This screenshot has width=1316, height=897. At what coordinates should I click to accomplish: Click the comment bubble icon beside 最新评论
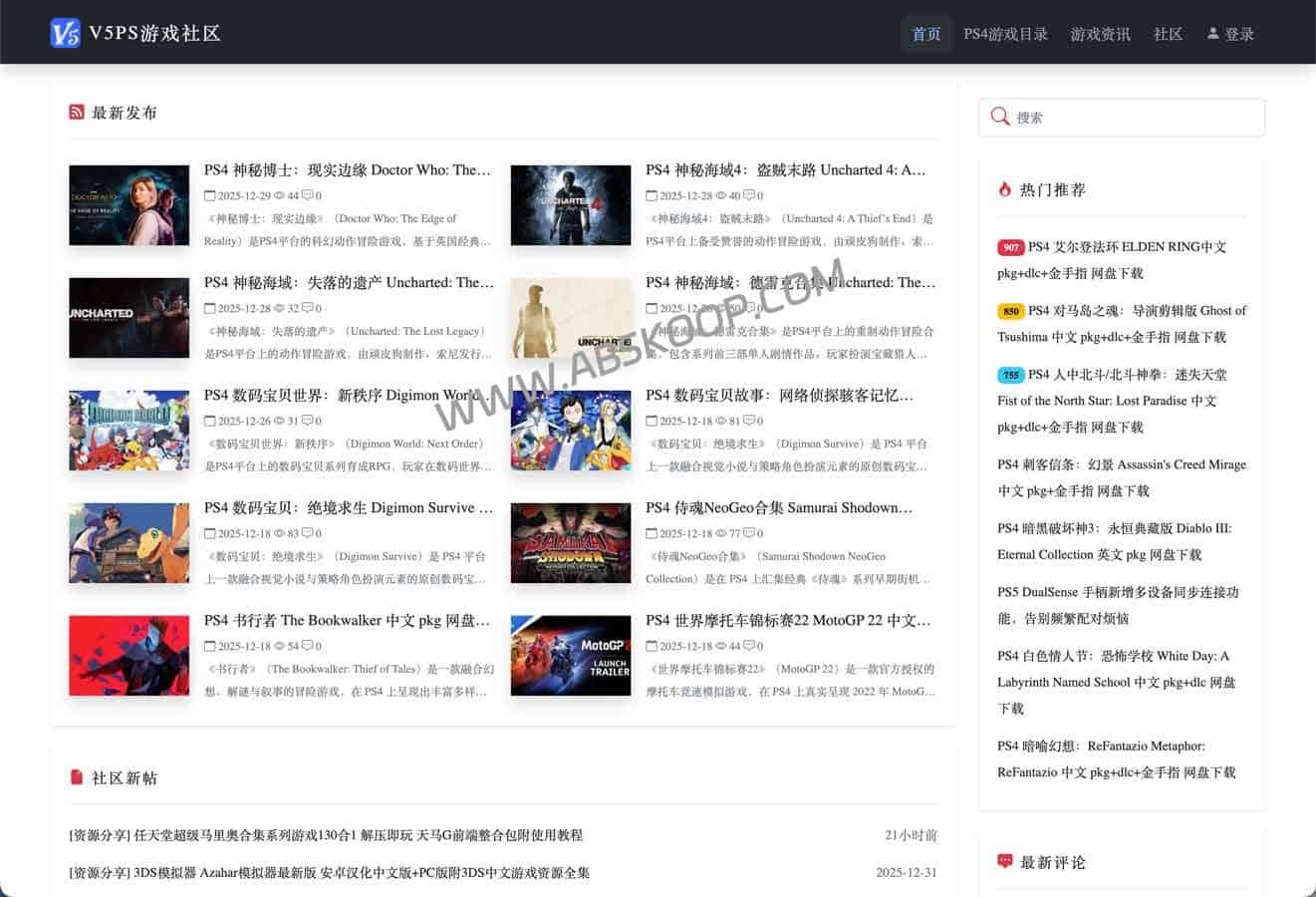[x=1004, y=861]
